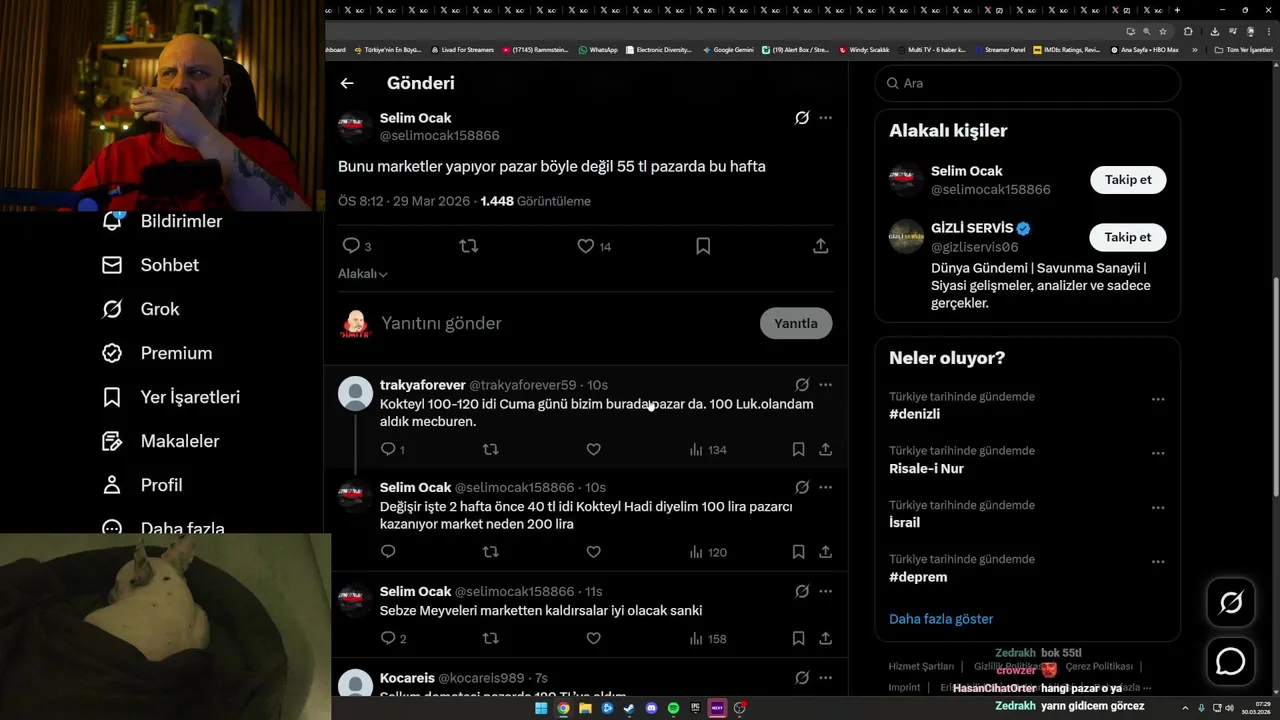The width and height of the screenshot is (1280, 720).
Task: Open Discord from the taskbar
Action: click(x=651, y=708)
